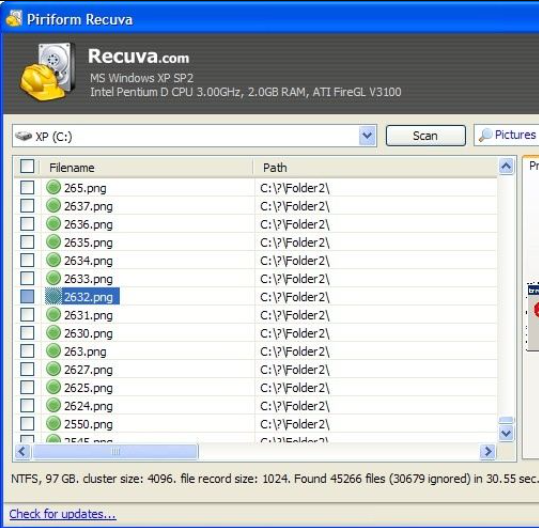Click the green status icon for 263.png
The image size is (539, 528).
pyautogui.click(x=53, y=351)
